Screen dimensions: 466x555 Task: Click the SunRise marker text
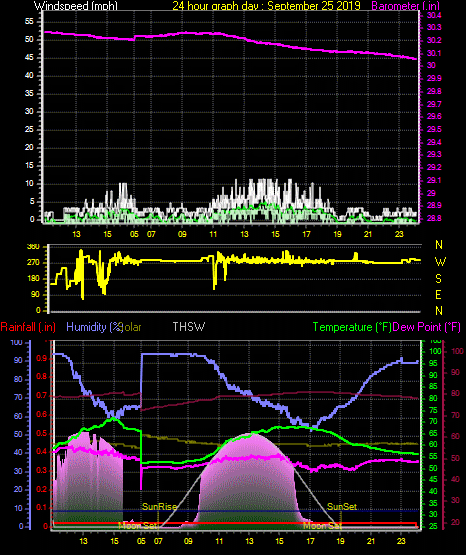coord(159,507)
